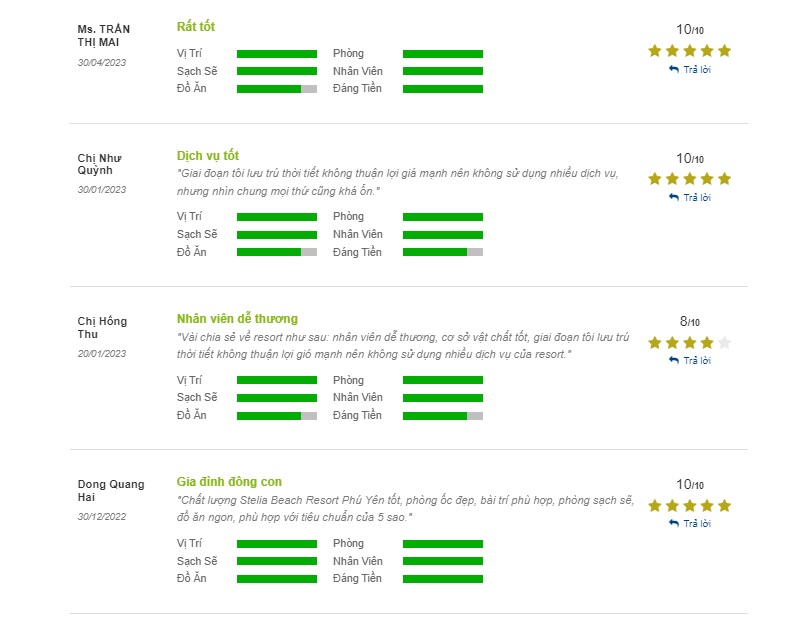The width and height of the screenshot is (800, 626).
Task: Click 'Trả lời' link for Chị Hồng Thu's review
Action: click(x=697, y=360)
